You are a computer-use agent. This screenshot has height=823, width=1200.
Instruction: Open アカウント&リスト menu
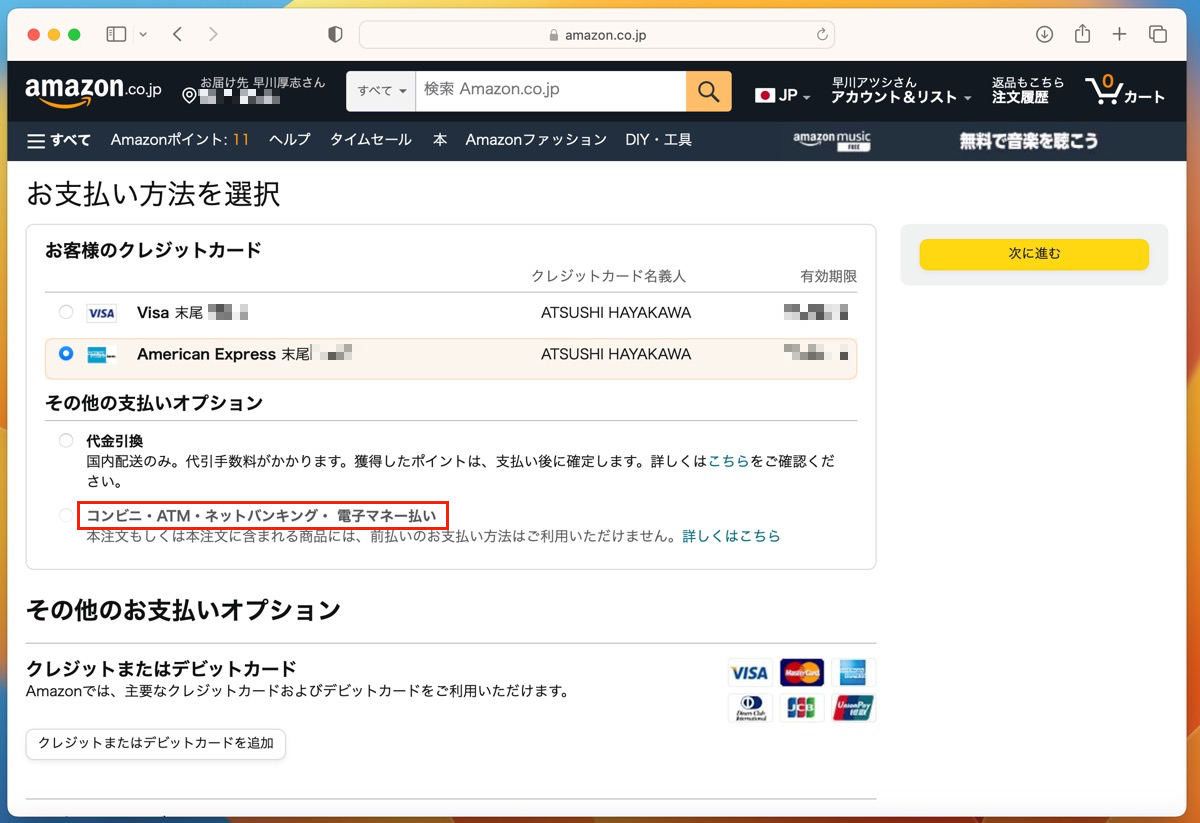click(901, 90)
